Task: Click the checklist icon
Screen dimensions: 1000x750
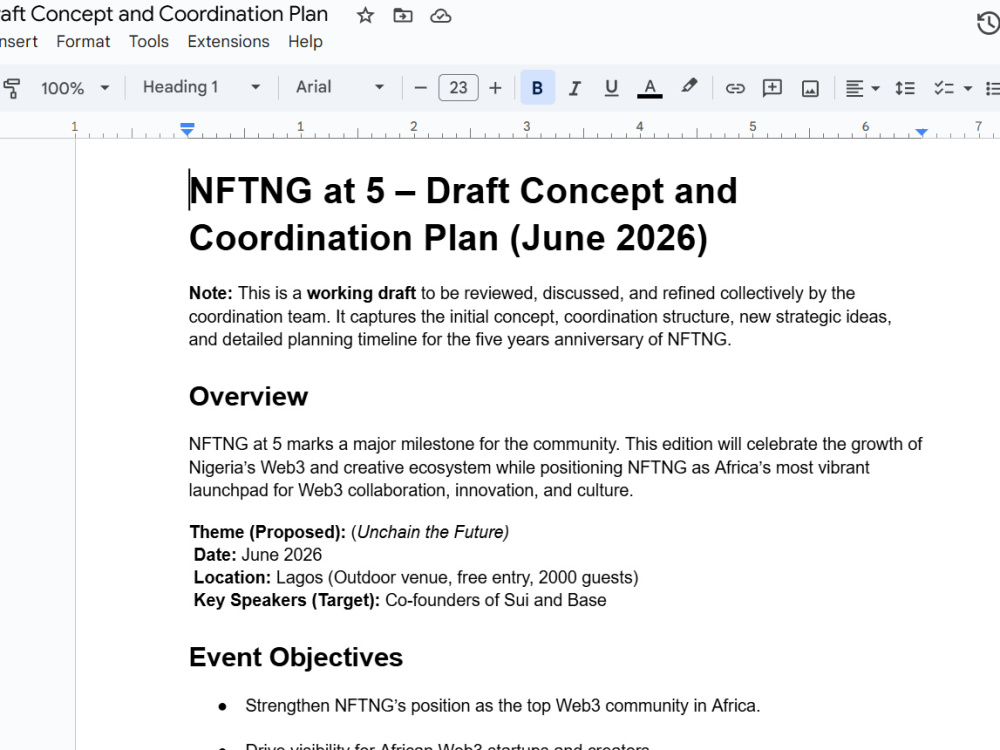Action: click(x=944, y=88)
